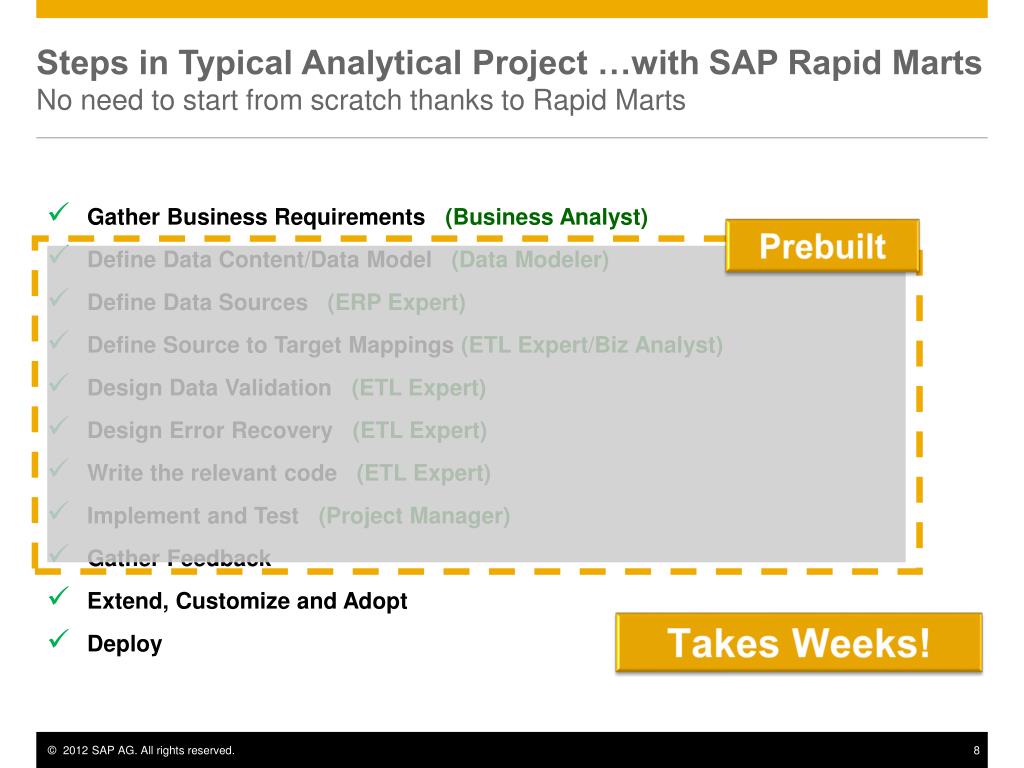Viewport: 1024px width, 768px height.
Task: Click faded checkmark beside Define Data Content/Data Model
Action: (x=59, y=255)
